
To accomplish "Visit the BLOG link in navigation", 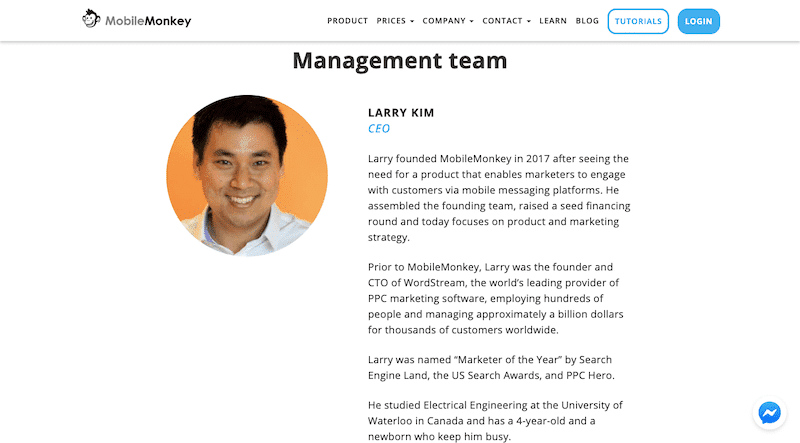I will 587,21.
